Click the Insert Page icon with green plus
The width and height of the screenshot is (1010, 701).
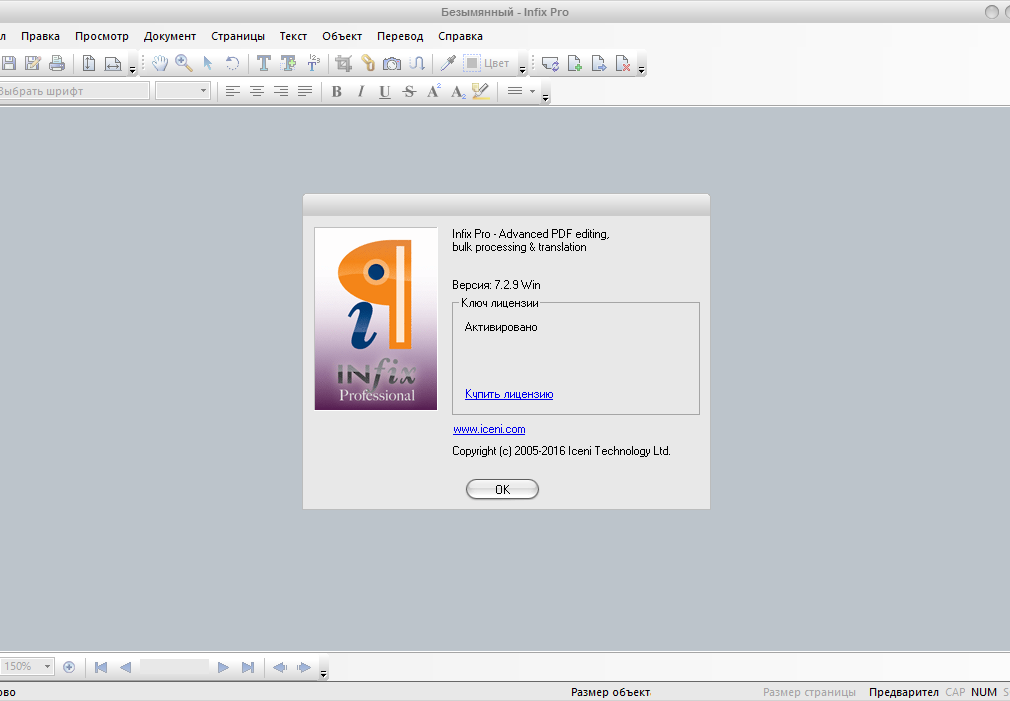tap(575, 63)
